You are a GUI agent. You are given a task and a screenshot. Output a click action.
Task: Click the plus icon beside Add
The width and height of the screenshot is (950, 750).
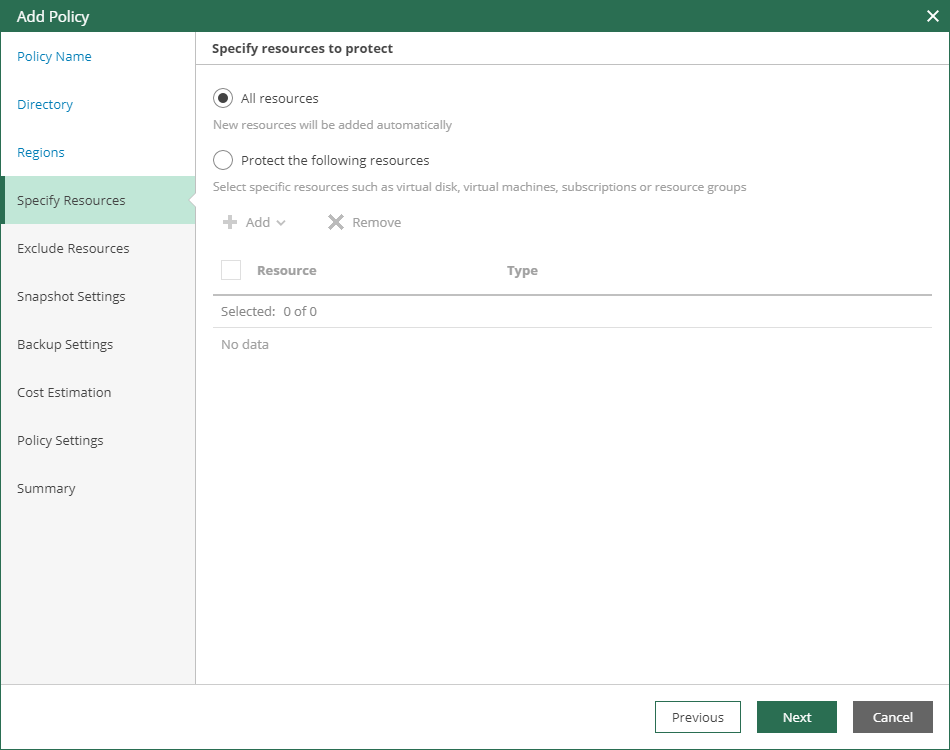click(230, 222)
